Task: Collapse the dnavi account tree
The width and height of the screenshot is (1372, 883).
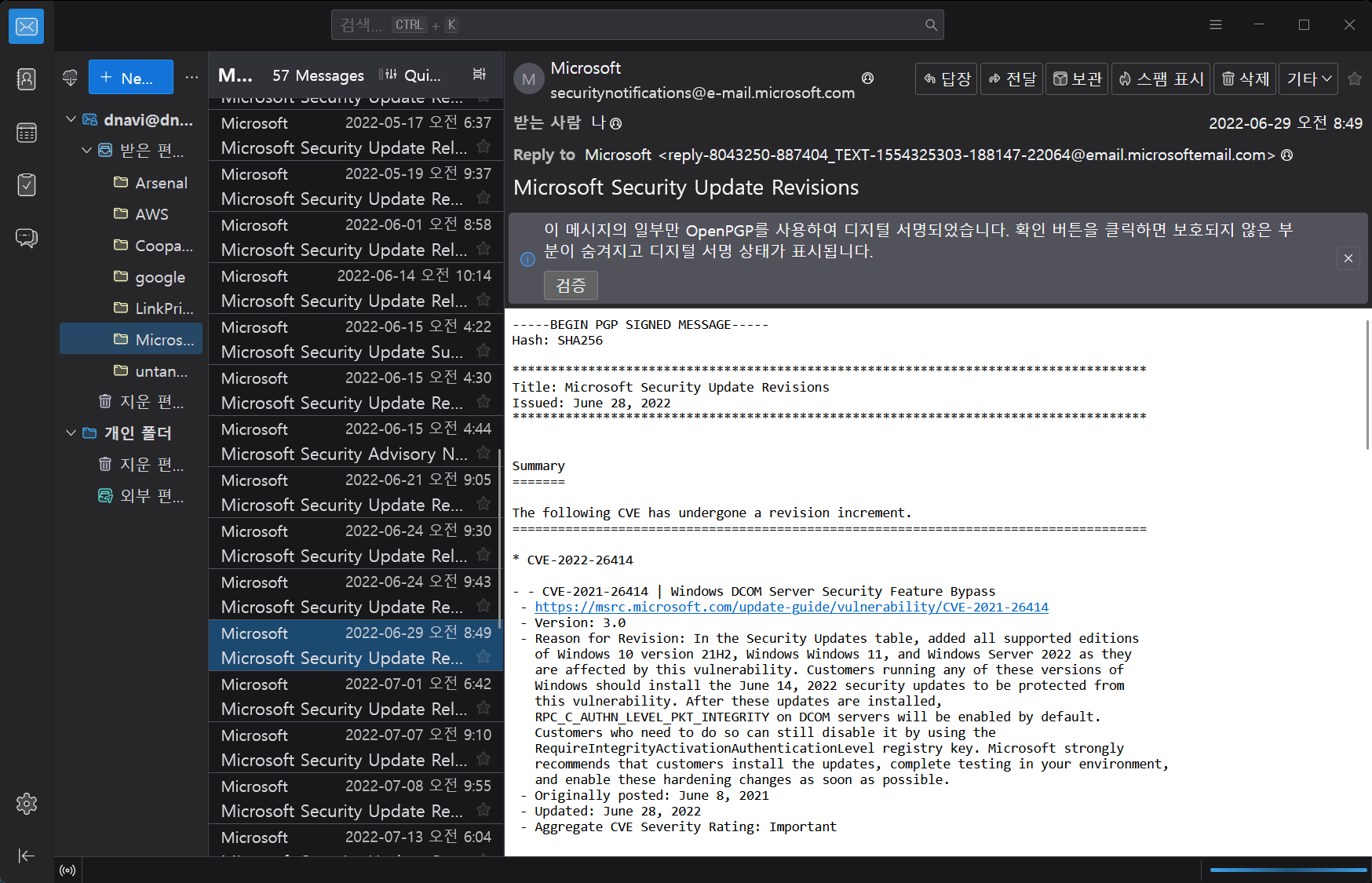Action: 71,119
